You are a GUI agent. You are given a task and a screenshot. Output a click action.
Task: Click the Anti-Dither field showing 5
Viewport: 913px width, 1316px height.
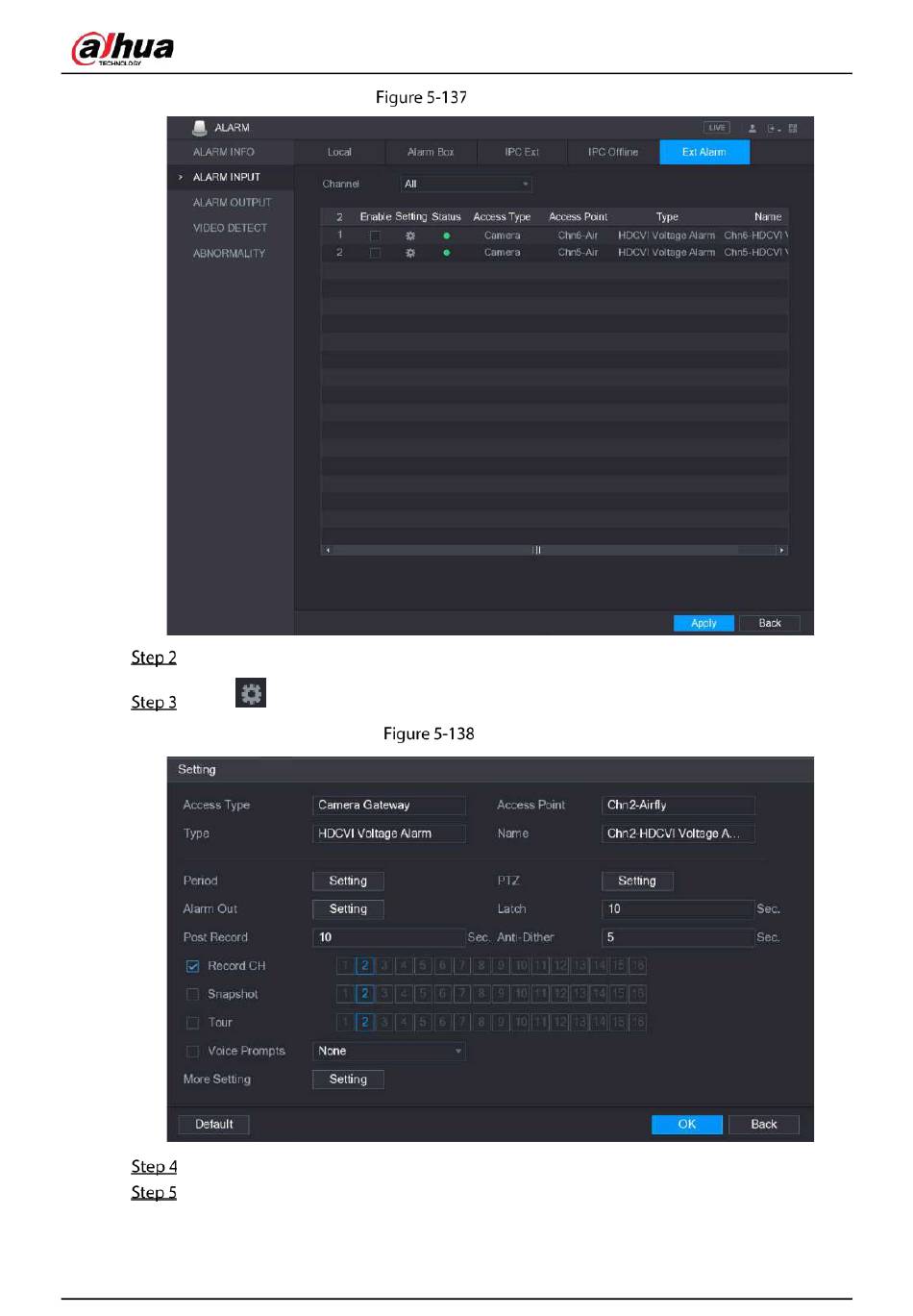point(679,937)
